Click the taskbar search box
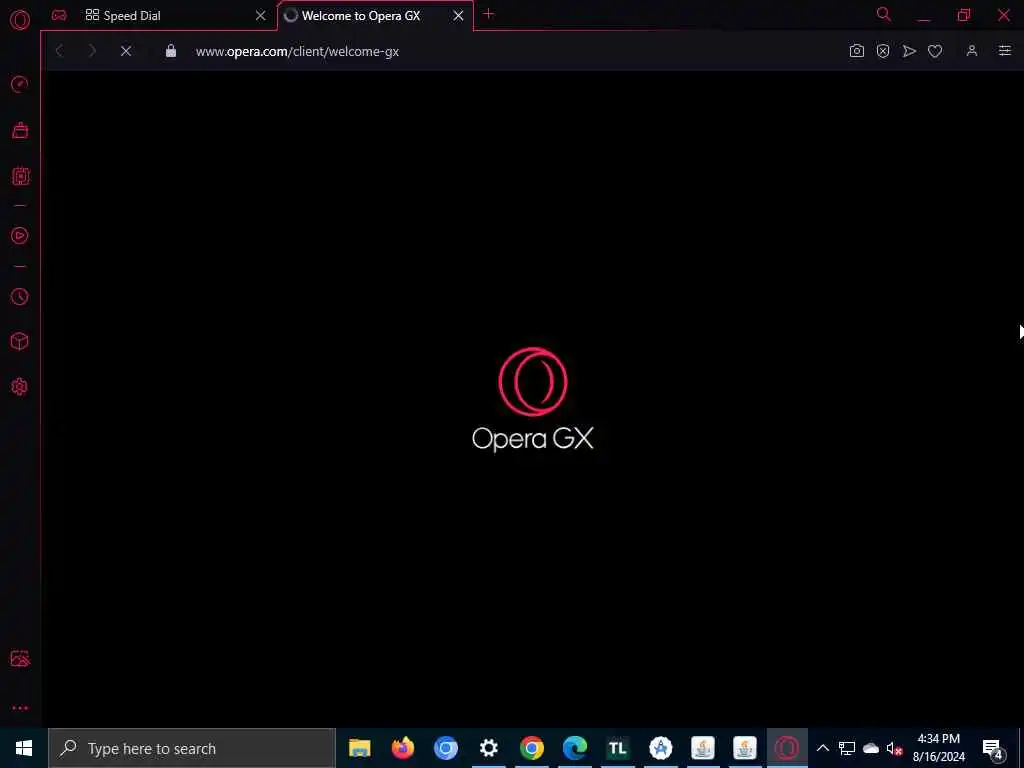The width and height of the screenshot is (1024, 768). click(192, 748)
